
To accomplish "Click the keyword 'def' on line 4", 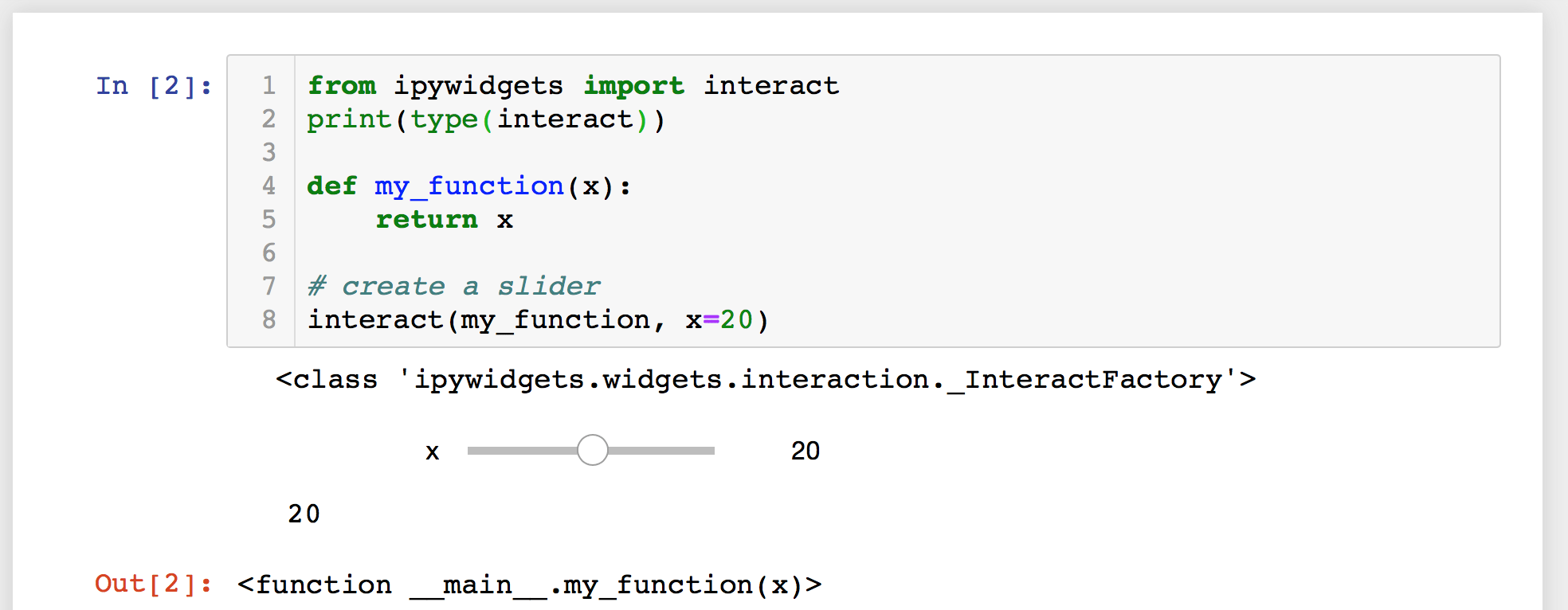I will tap(331, 186).
